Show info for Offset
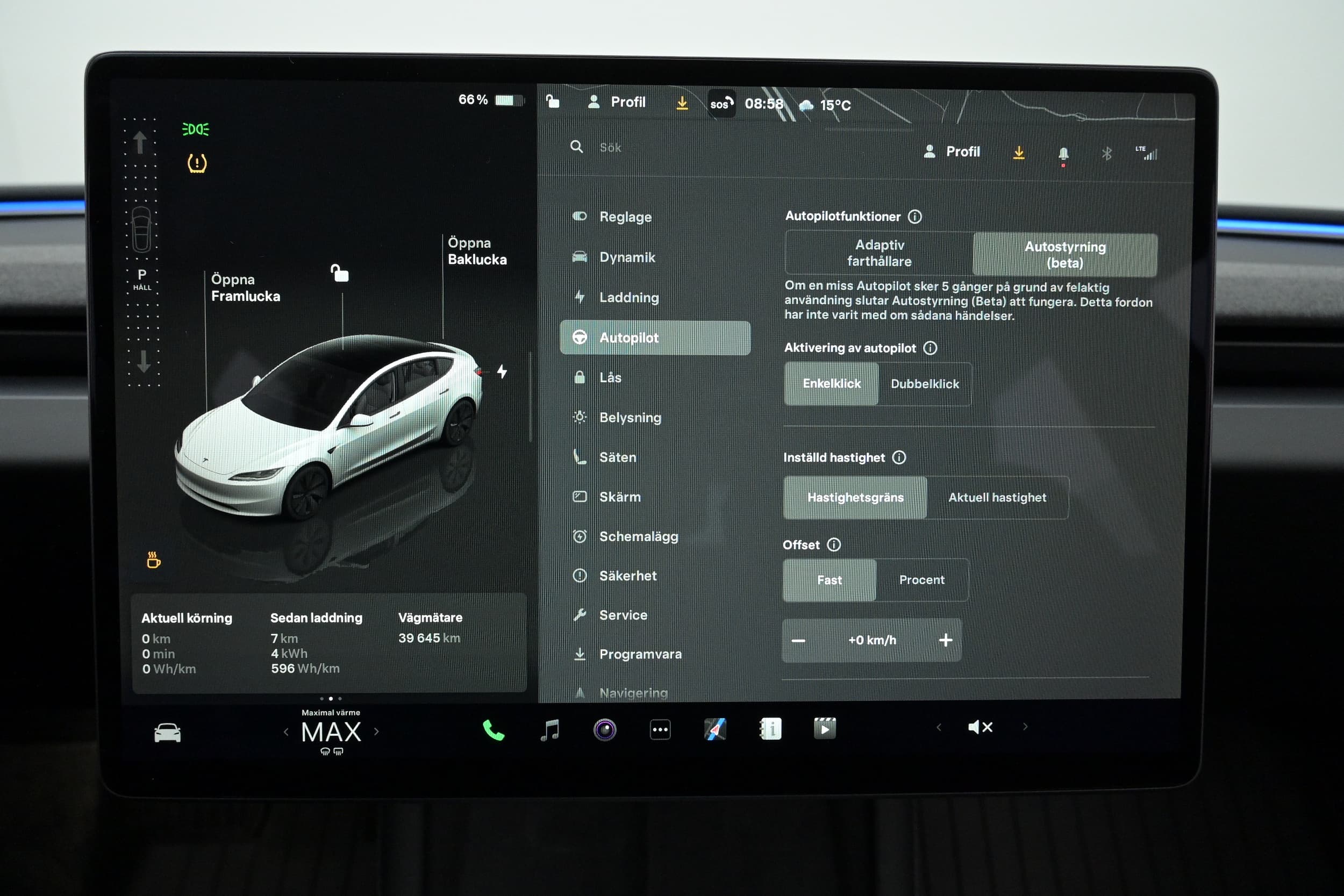 [x=833, y=544]
